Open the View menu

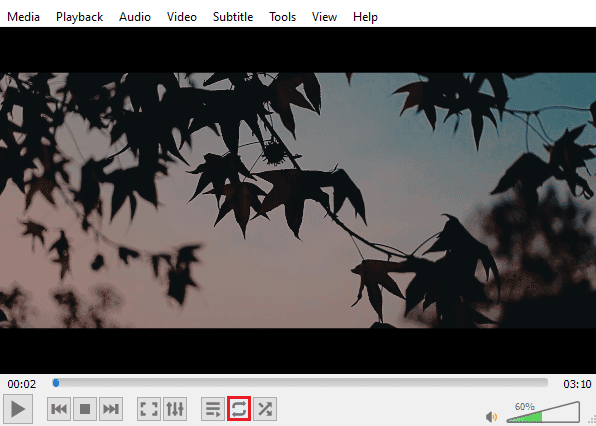[x=324, y=17]
